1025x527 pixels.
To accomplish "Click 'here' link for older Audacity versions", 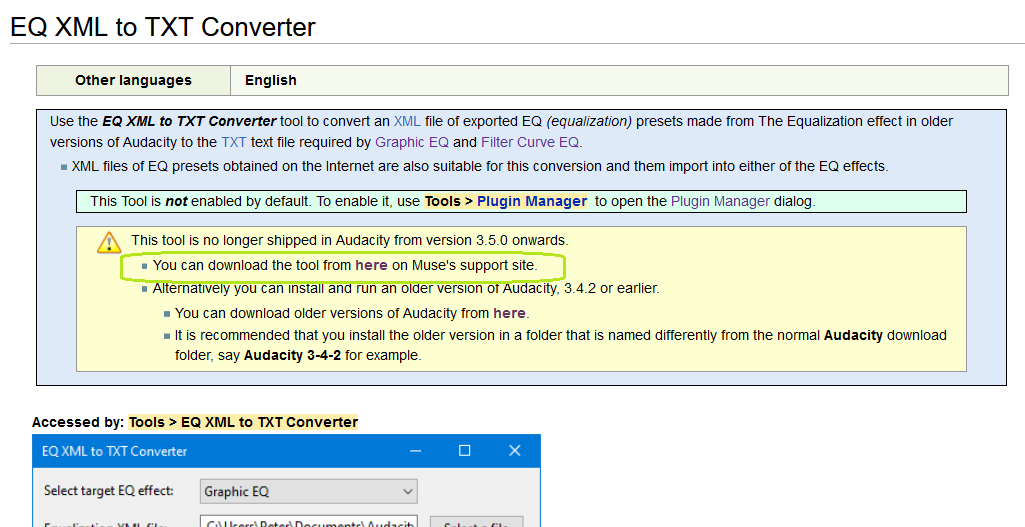I will (x=509, y=313).
